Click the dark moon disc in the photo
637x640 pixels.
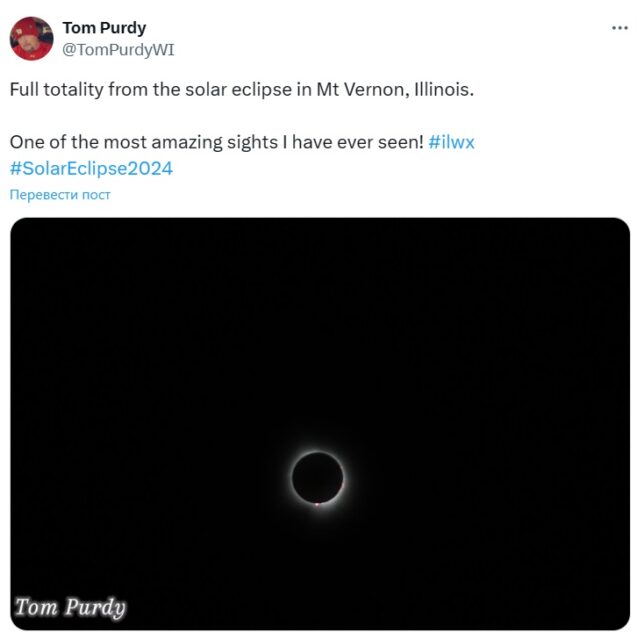point(318,477)
